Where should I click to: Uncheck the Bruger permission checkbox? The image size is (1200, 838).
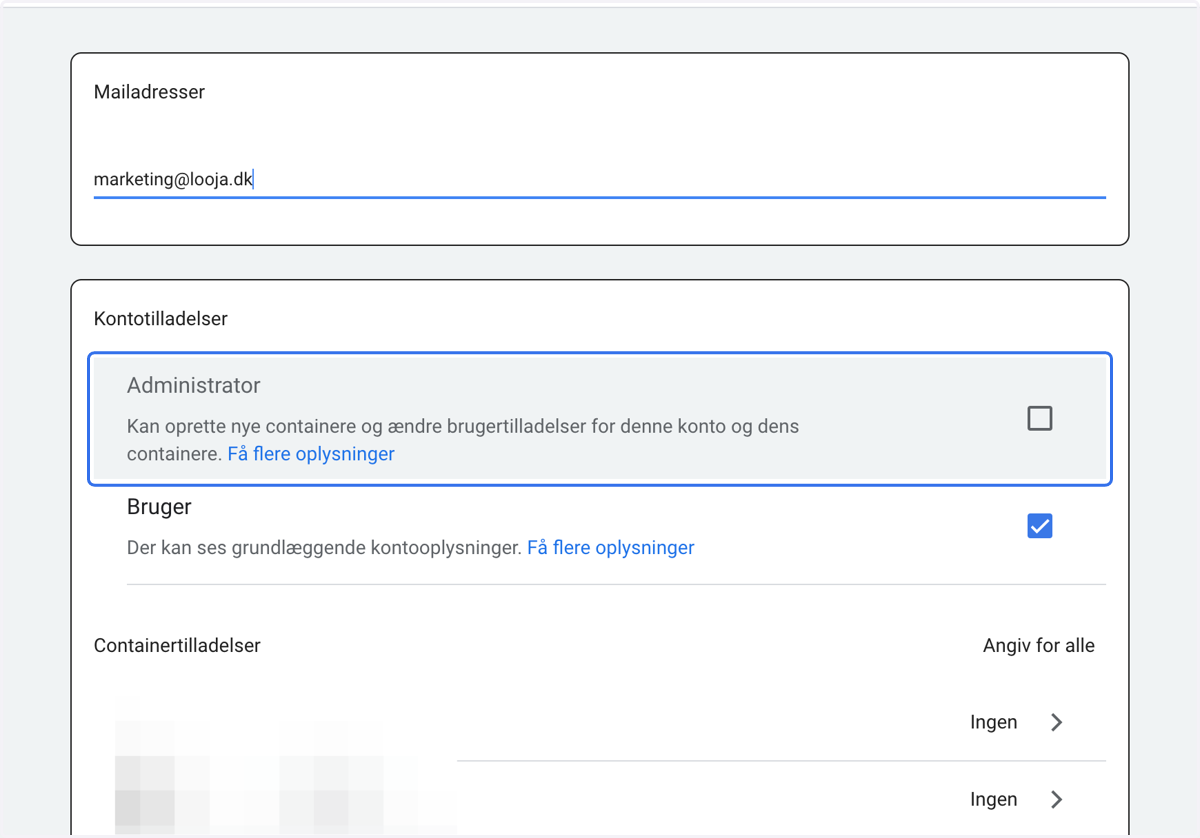click(x=1040, y=526)
